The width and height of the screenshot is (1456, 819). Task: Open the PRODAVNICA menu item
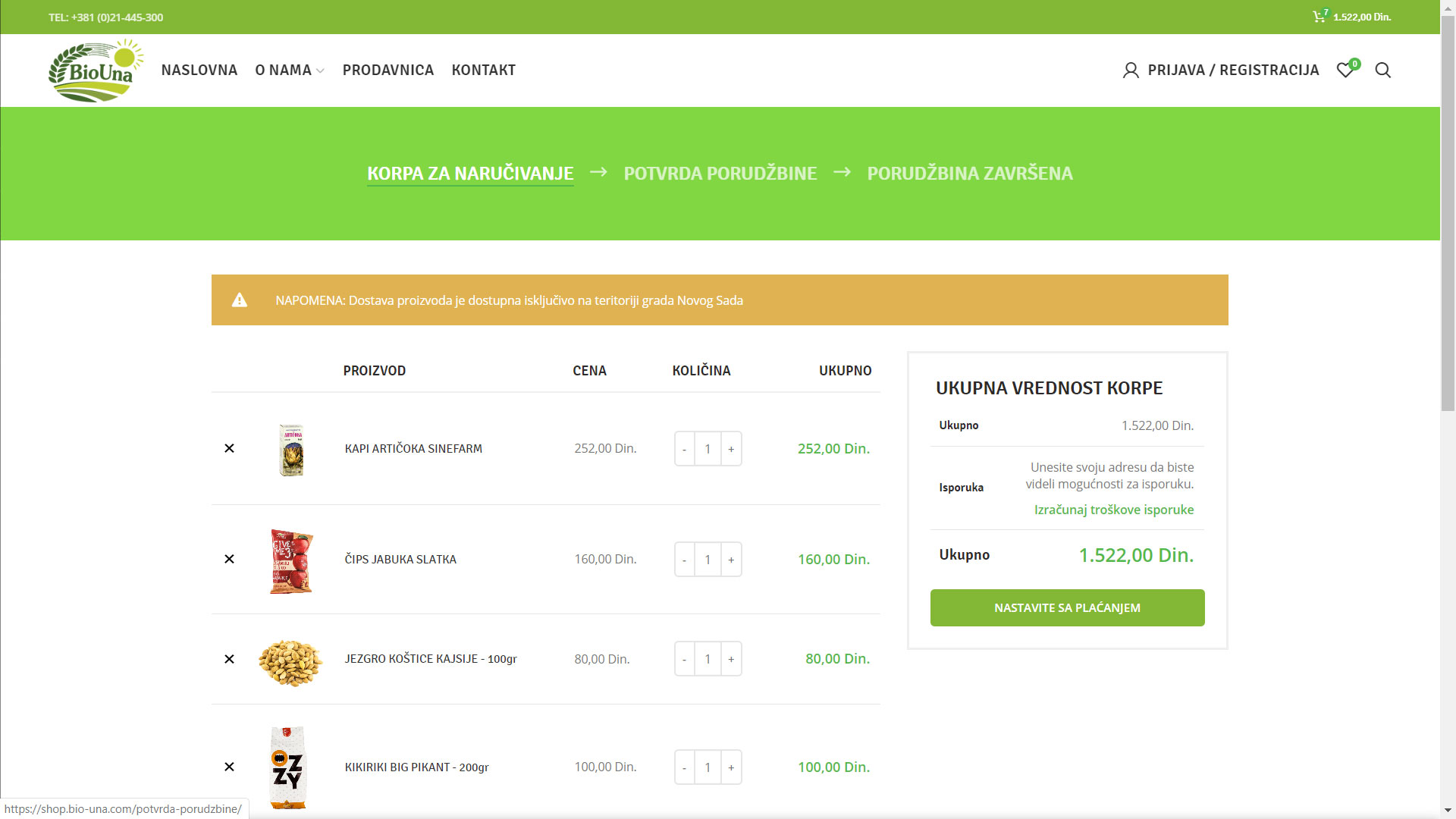coord(388,71)
